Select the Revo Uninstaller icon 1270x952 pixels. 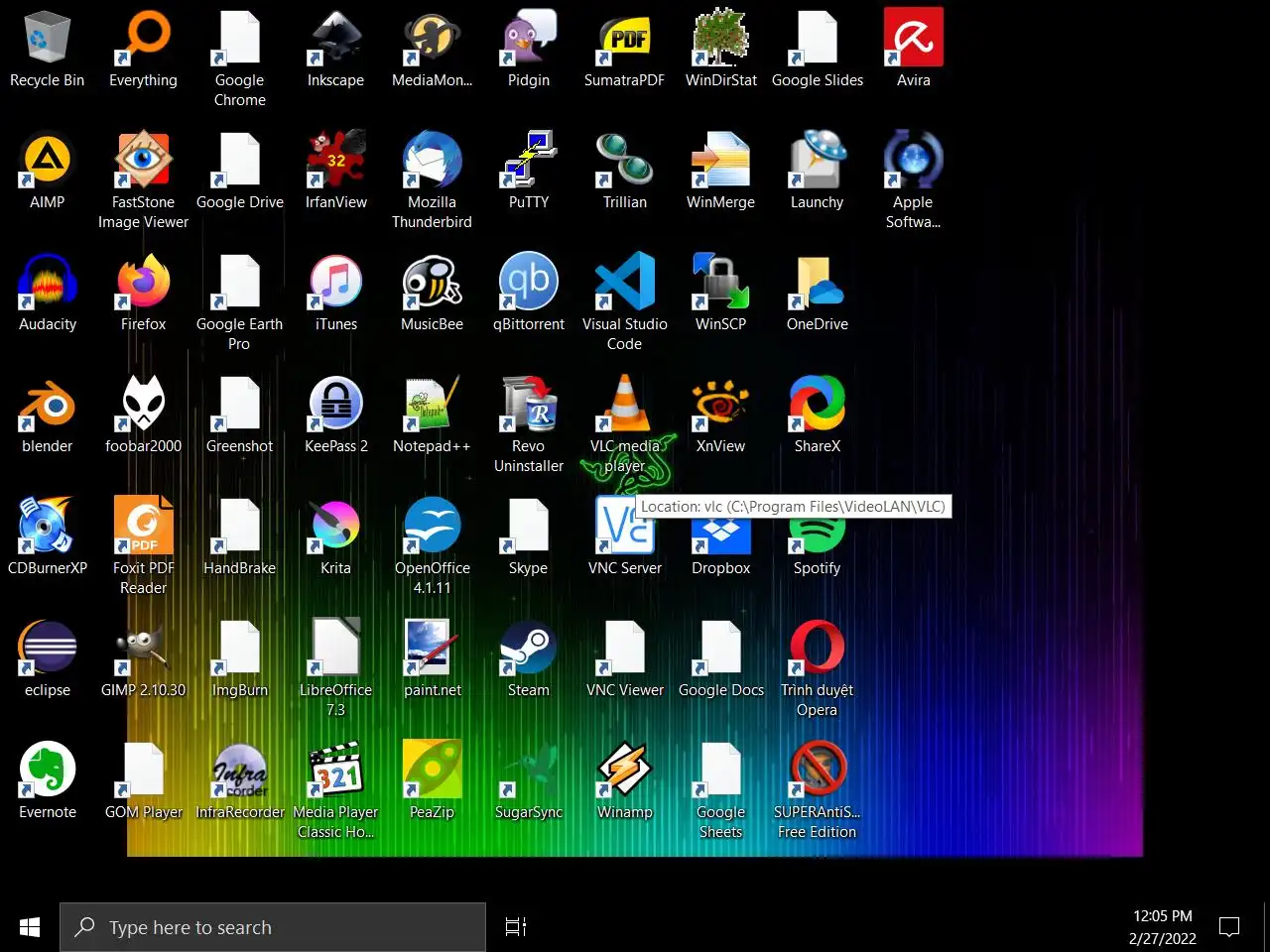pyautogui.click(x=528, y=404)
